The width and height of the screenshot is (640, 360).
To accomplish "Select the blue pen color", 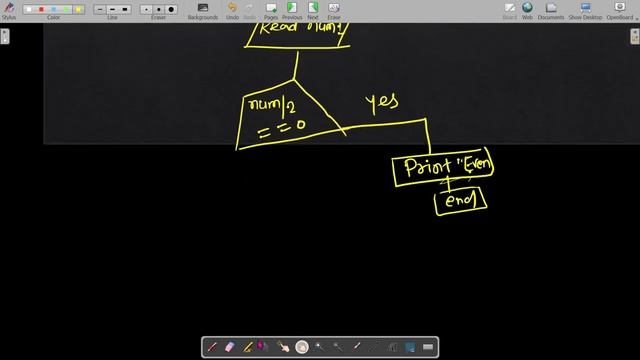I will point(53,9).
